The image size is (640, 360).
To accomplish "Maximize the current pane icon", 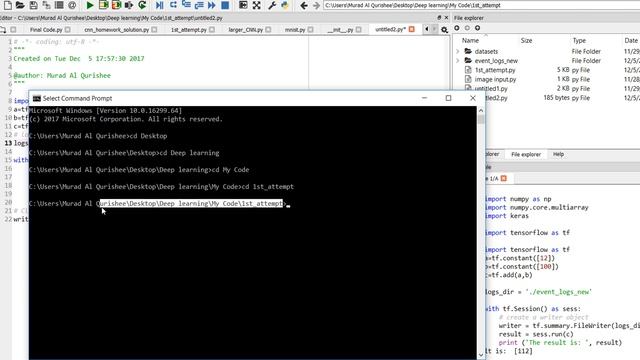I will click(x=243, y=5).
